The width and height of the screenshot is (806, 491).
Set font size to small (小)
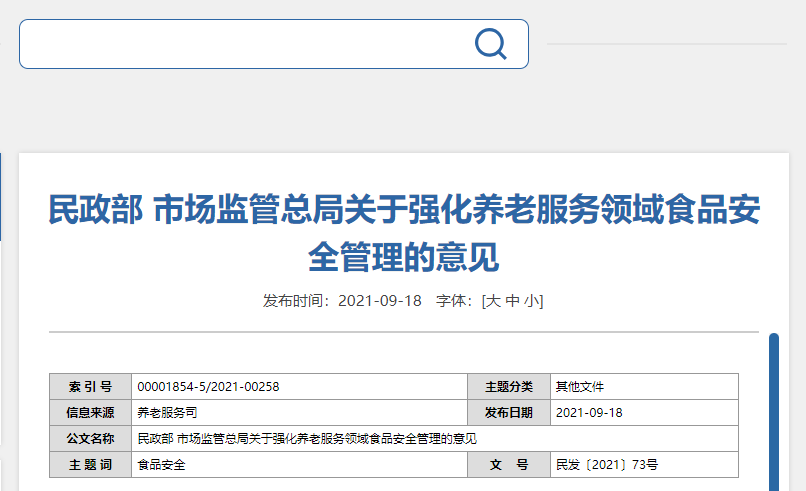pyautogui.click(x=531, y=300)
